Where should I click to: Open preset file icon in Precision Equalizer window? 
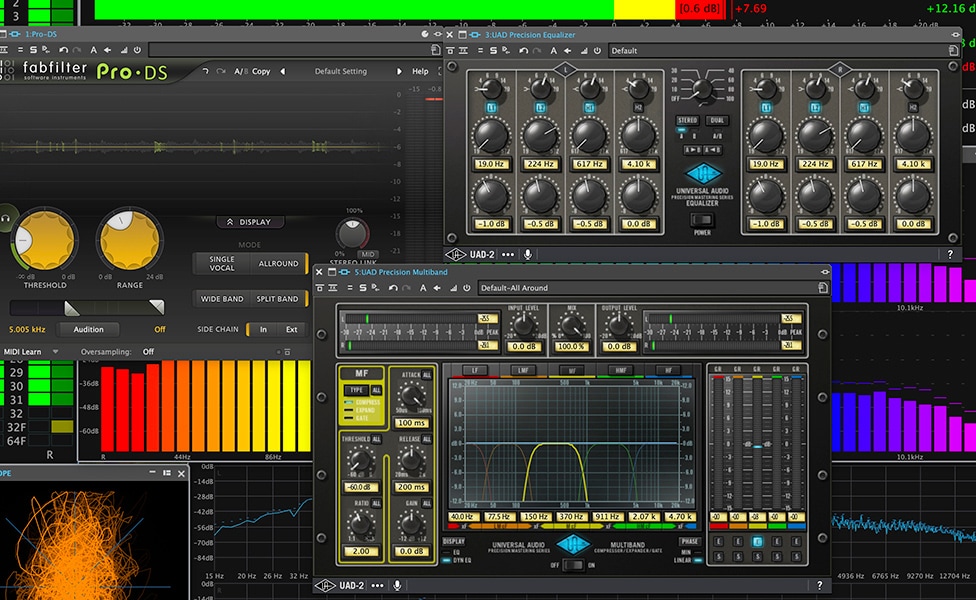954,50
